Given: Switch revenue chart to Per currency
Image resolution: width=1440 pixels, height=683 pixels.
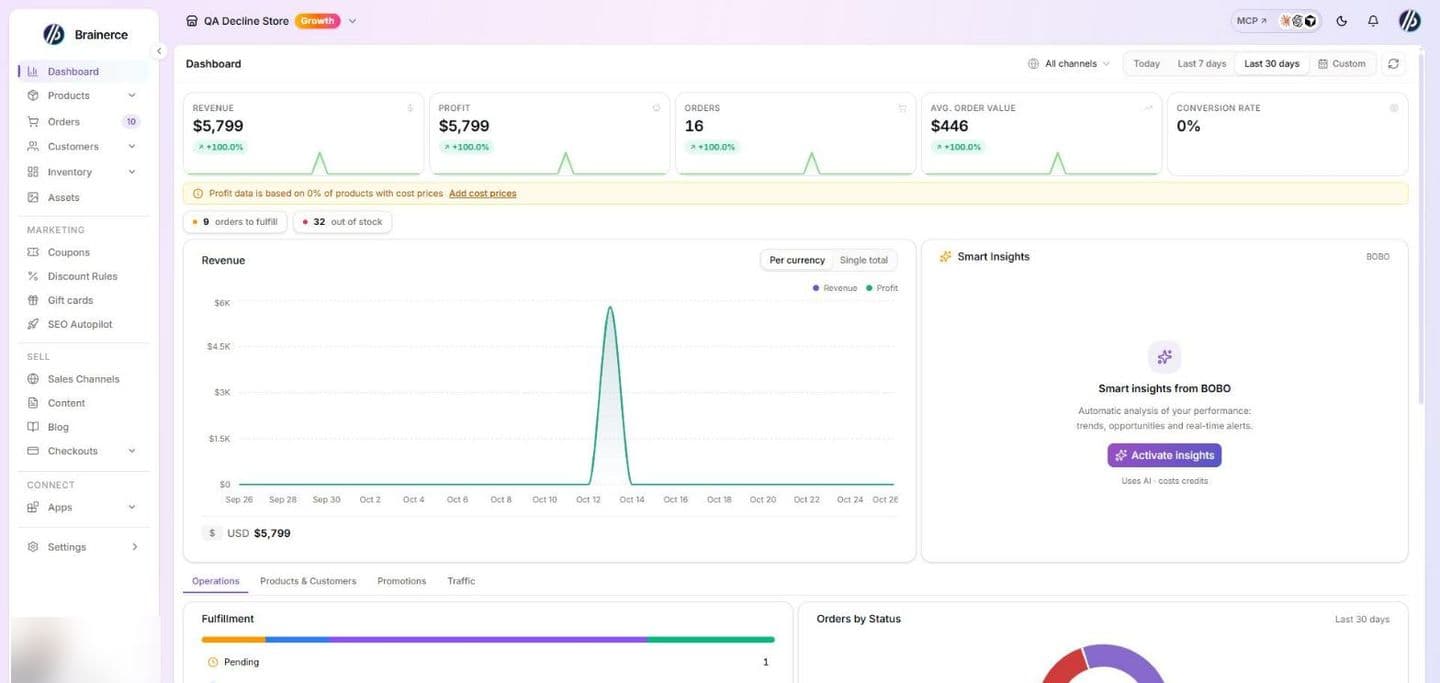Looking at the screenshot, I should coord(797,260).
